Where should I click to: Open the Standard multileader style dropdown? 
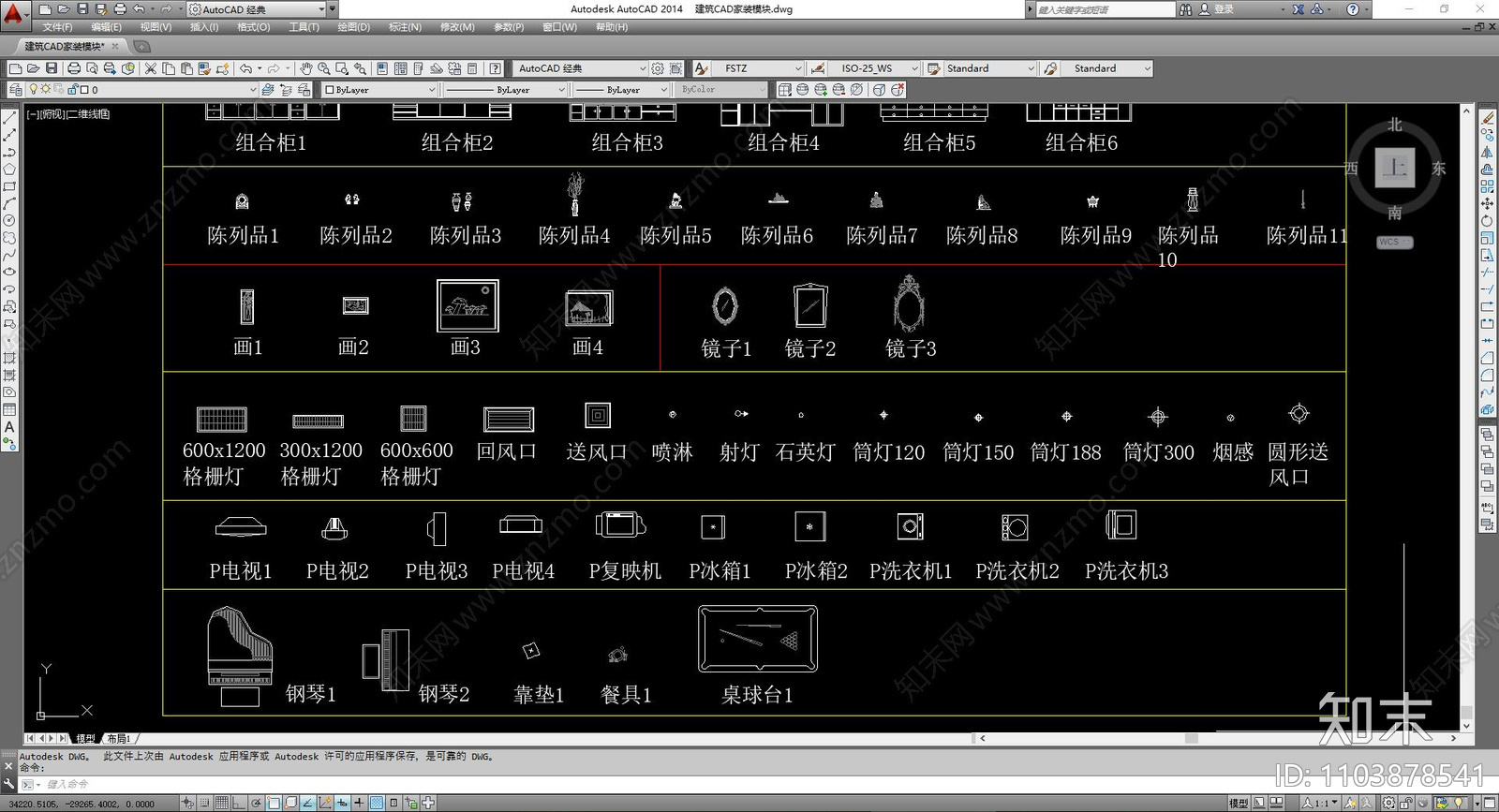click(x=1147, y=68)
